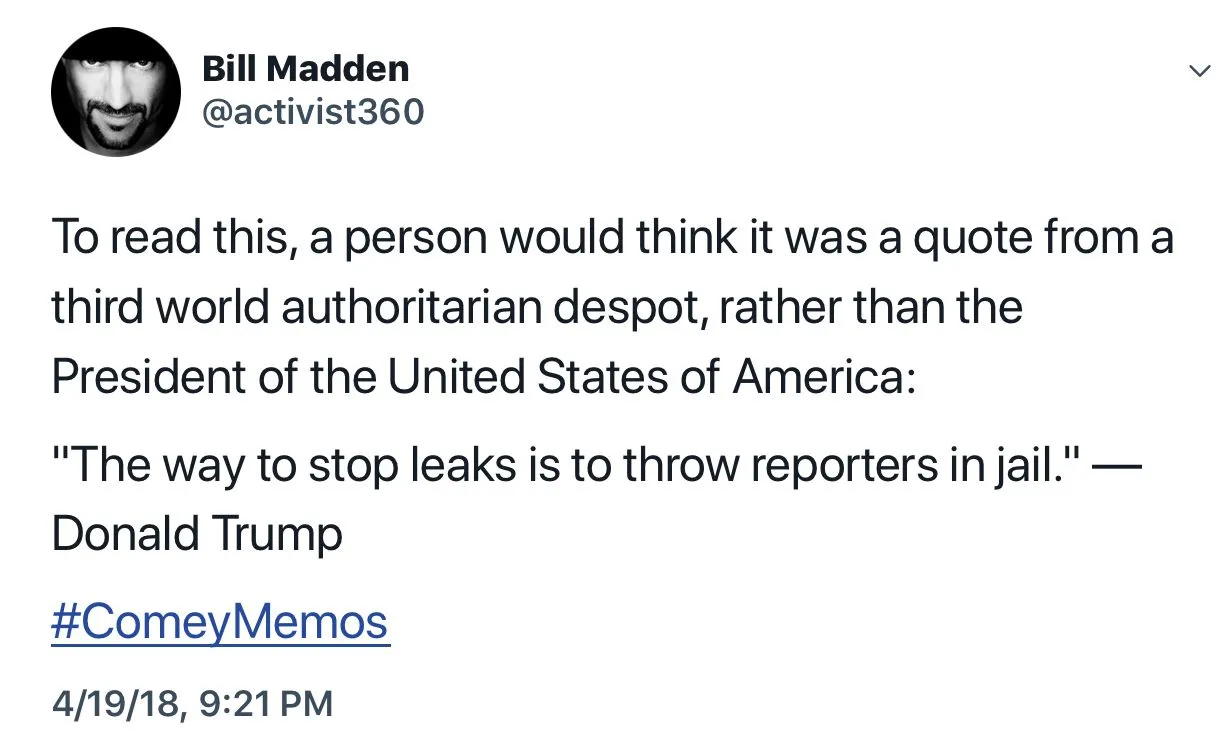
Task: Expand the tweet options chevron
Action: (x=1196, y=72)
